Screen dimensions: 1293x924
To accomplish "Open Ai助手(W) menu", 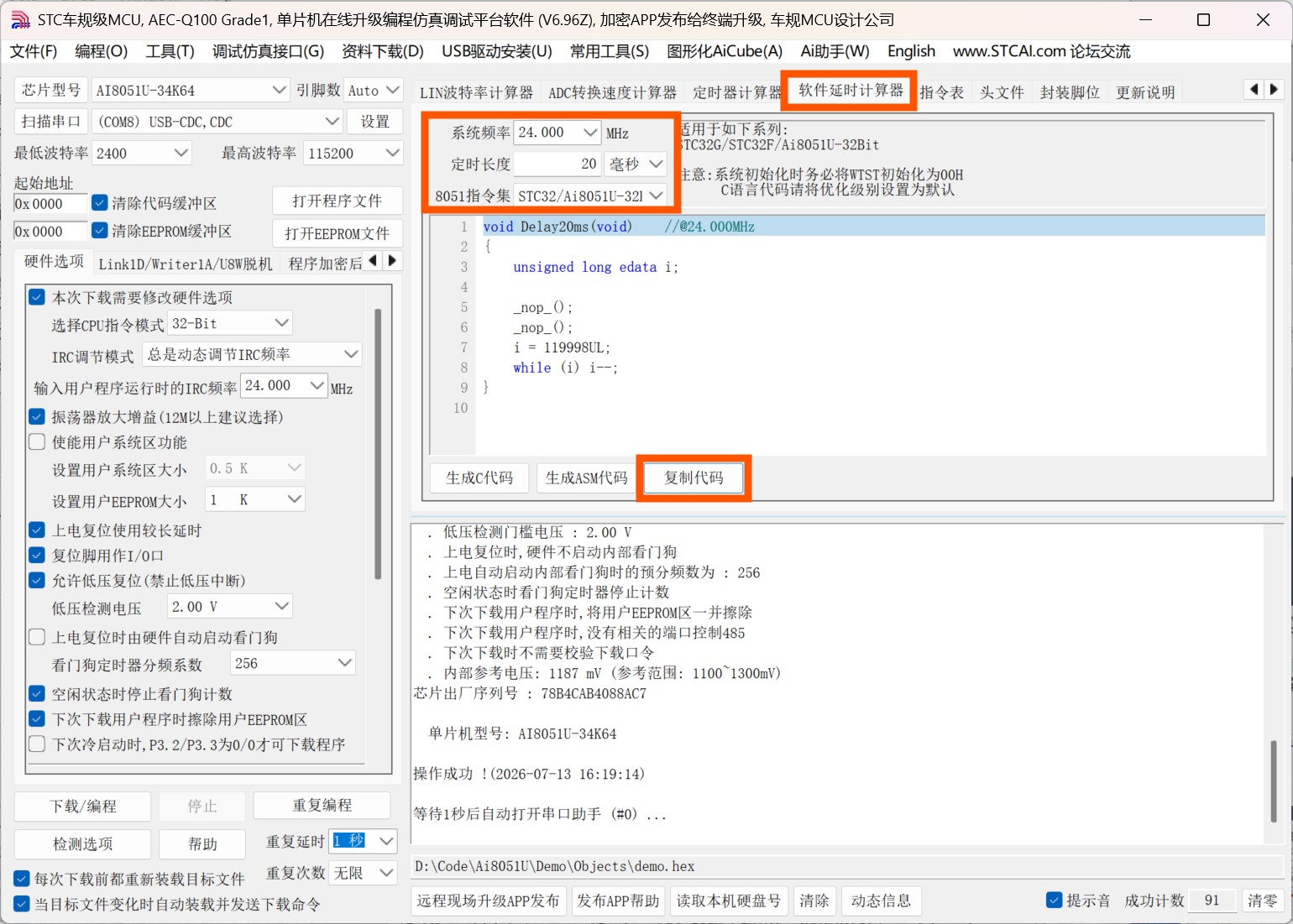I will tap(835, 51).
